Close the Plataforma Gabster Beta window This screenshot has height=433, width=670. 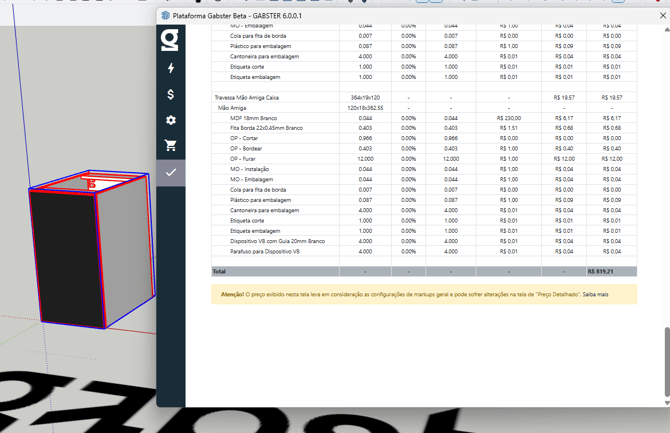pyautogui.click(x=662, y=16)
